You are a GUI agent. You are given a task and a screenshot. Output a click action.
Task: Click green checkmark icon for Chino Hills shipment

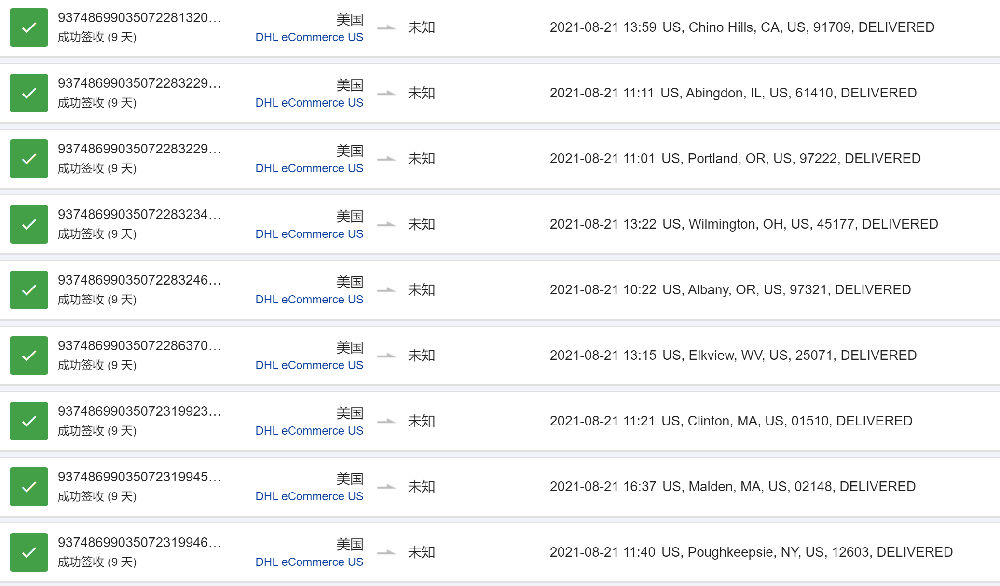(29, 27)
